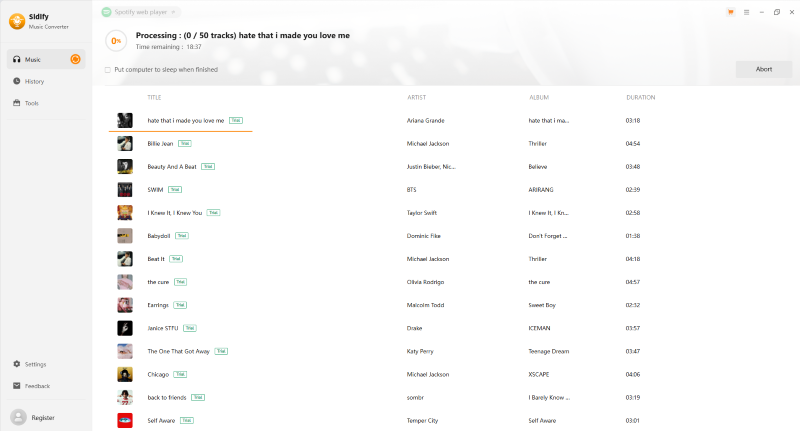Click the green Spotify icon
The width and height of the screenshot is (800, 431).
pos(106,12)
